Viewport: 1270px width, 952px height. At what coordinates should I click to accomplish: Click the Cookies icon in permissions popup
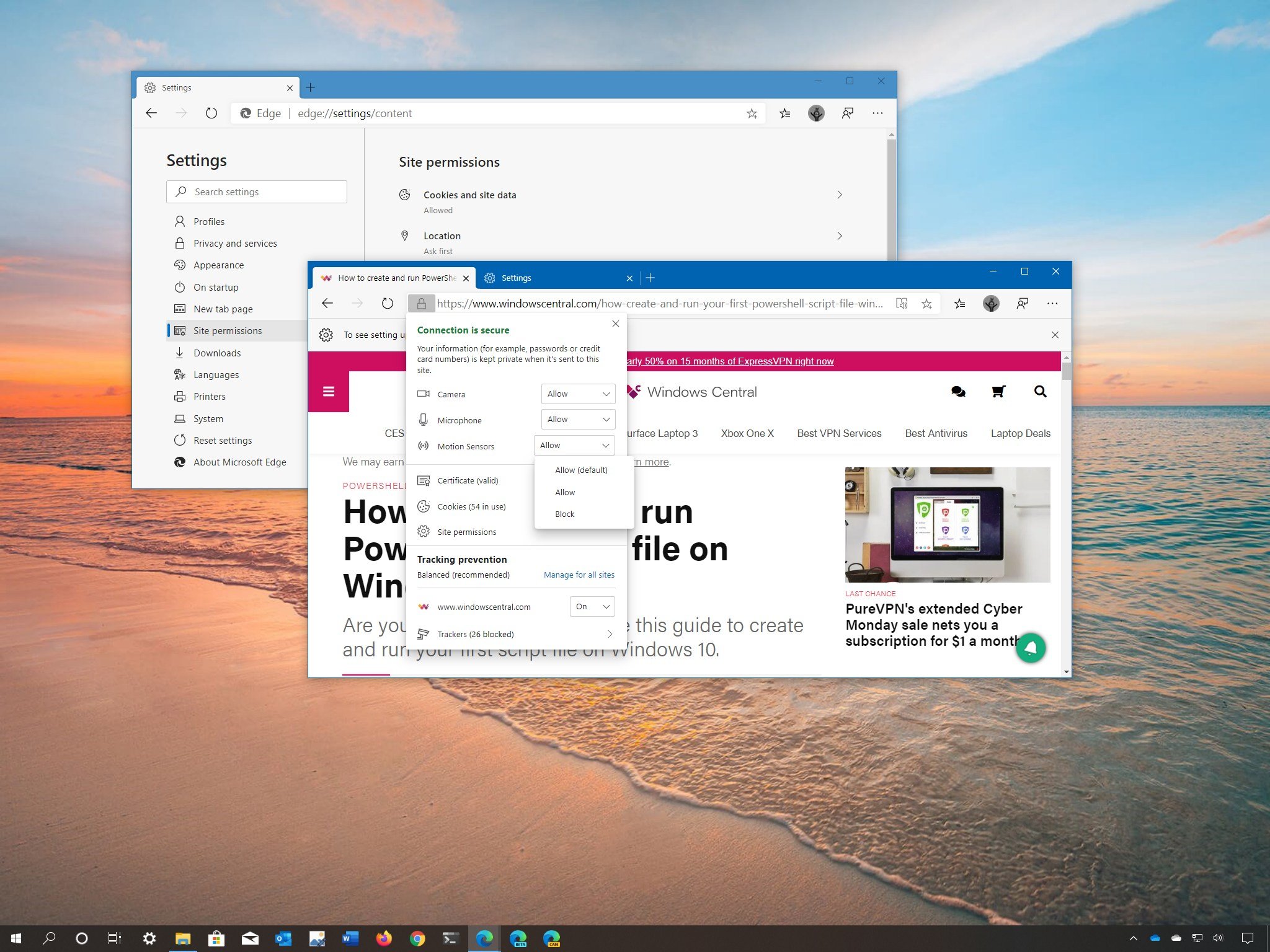(x=423, y=506)
